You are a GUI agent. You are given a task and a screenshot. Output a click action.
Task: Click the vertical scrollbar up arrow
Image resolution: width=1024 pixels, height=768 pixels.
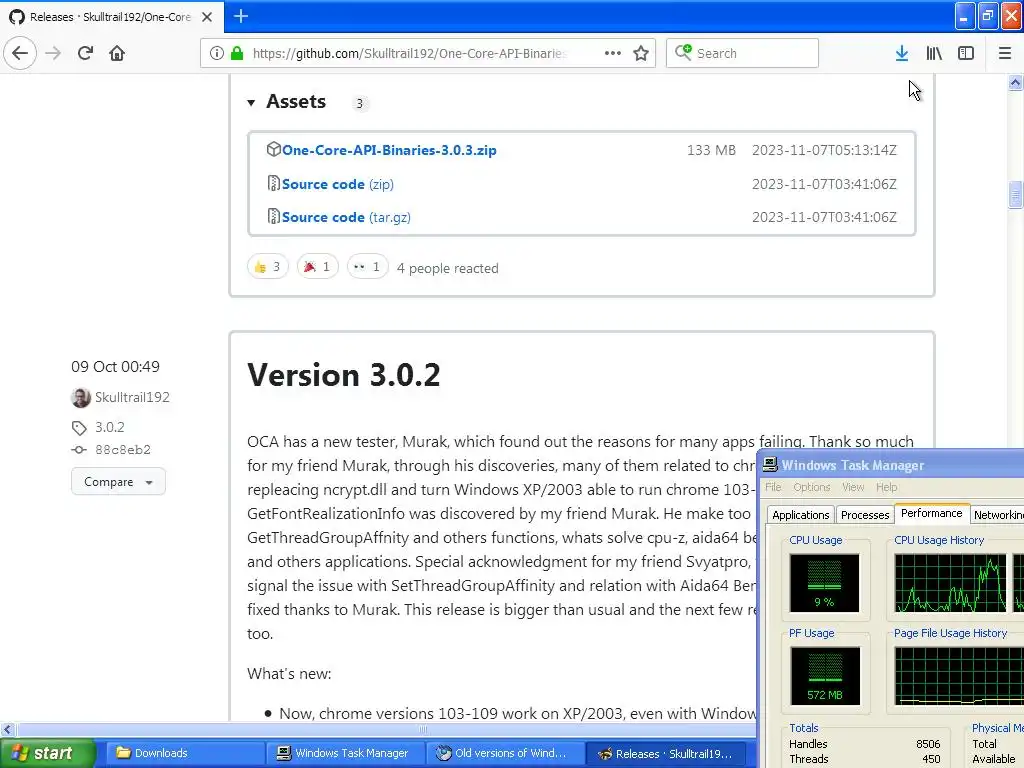(1015, 83)
